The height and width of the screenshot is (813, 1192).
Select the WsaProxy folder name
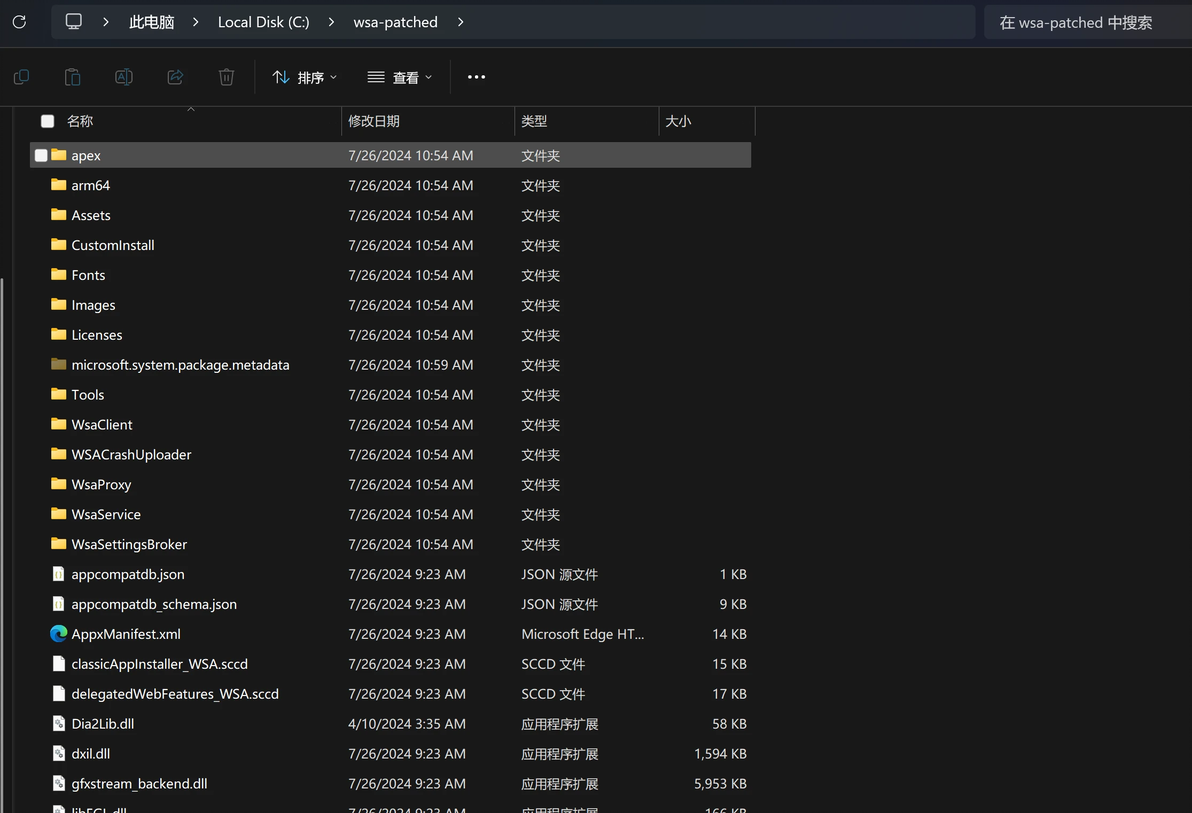tap(101, 484)
